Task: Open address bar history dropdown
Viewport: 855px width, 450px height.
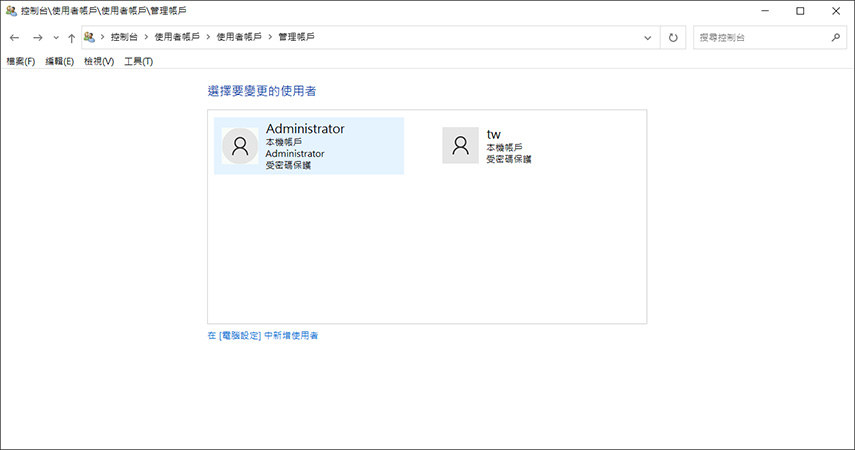Action: (647, 38)
